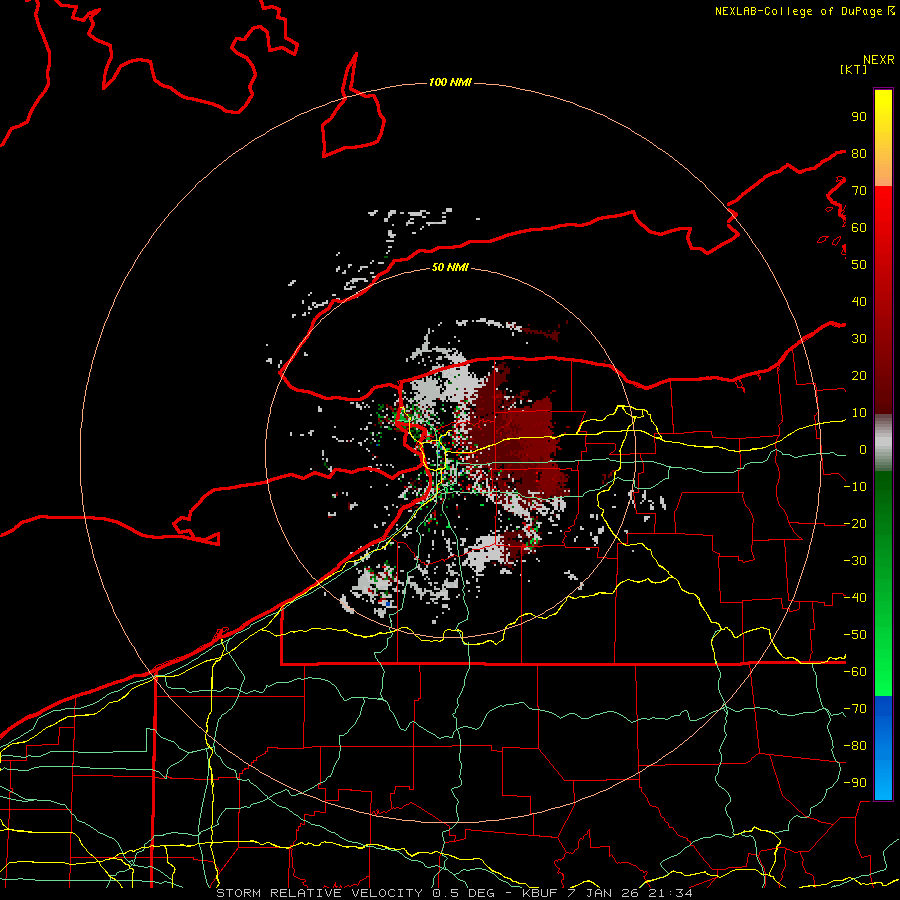Click the 30 value on velocity scale
The width and height of the screenshot is (900, 900).
(859, 339)
